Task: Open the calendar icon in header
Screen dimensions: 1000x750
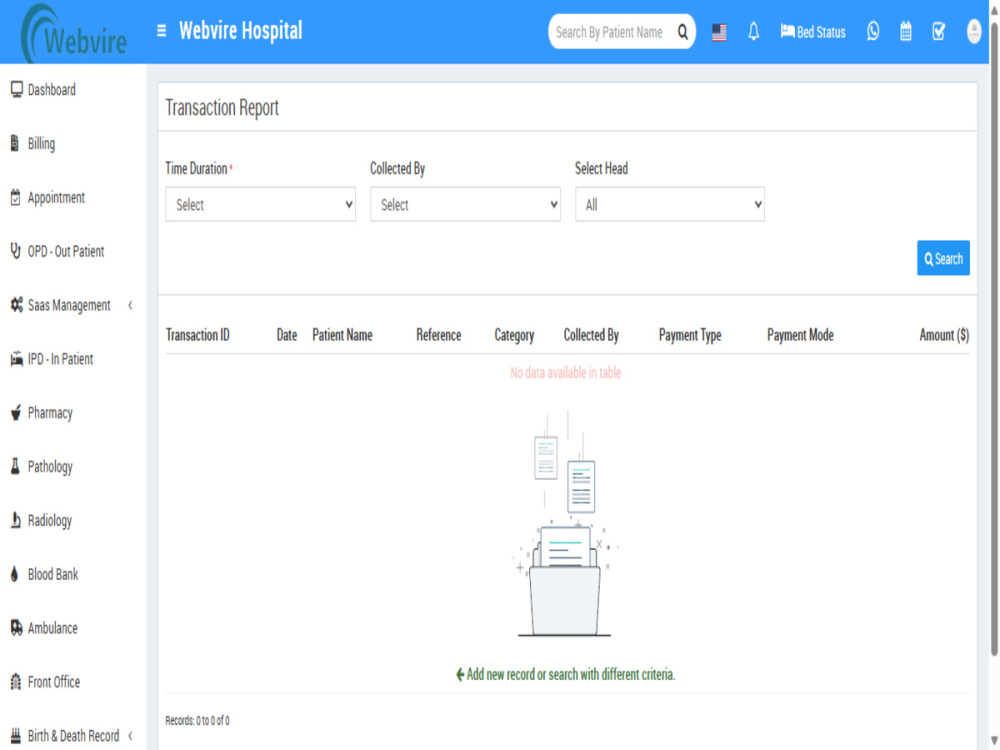Action: tap(905, 31)
